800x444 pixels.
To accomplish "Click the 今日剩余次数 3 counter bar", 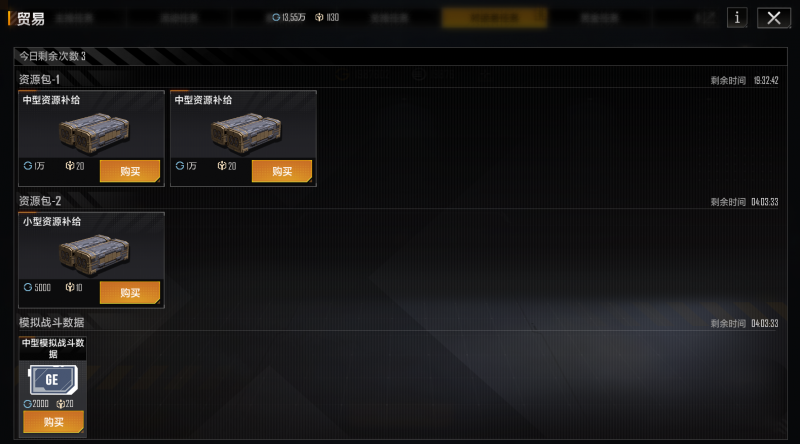I will 401,56.
